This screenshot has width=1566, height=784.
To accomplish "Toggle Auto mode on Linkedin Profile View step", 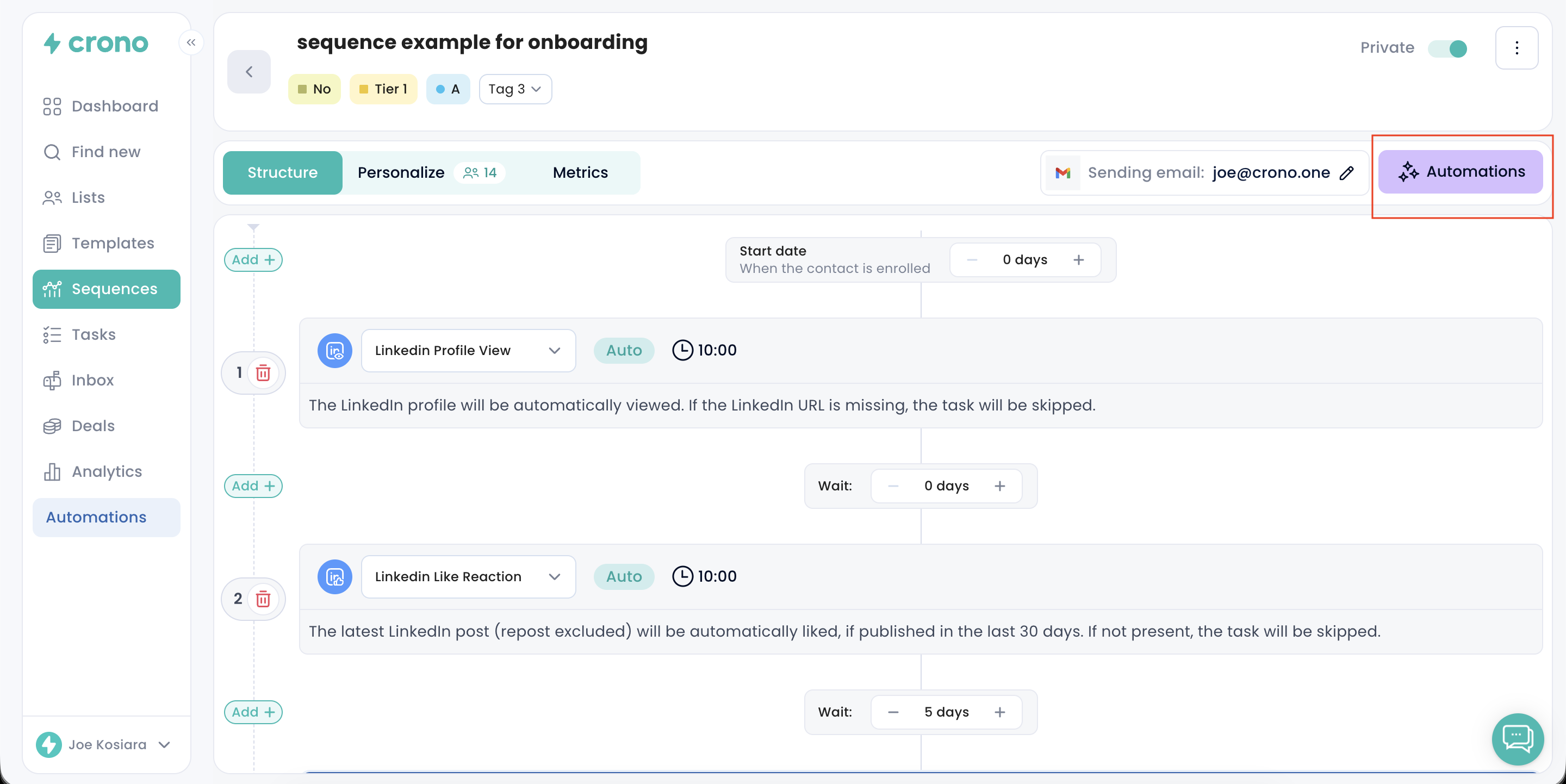I will pyautogui.click(x=624, y=350).
